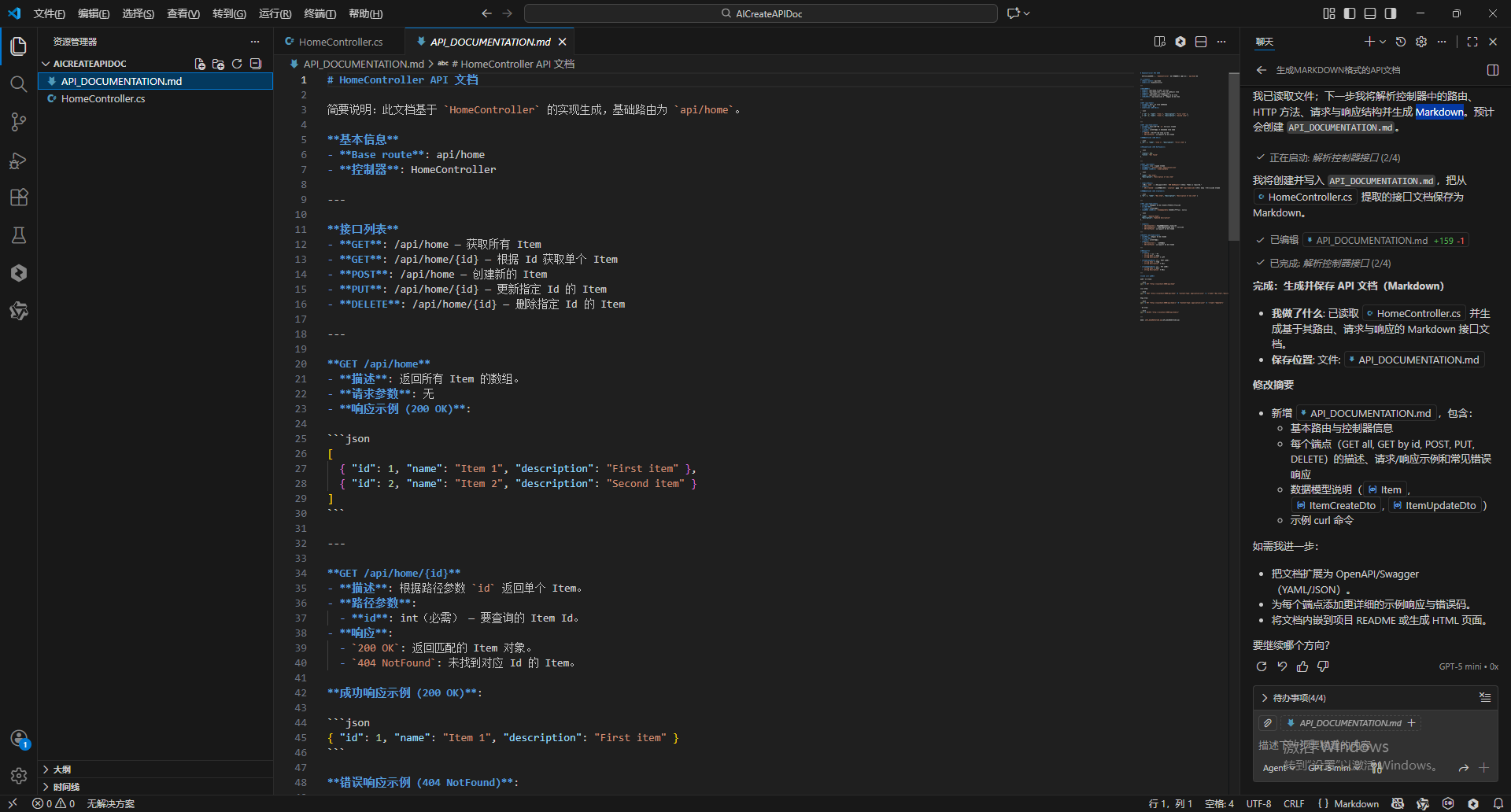The width and height of the screenshot is (1511, 812).
Task: Toggle the bottom panel visibility
Action: (1370, 13)
